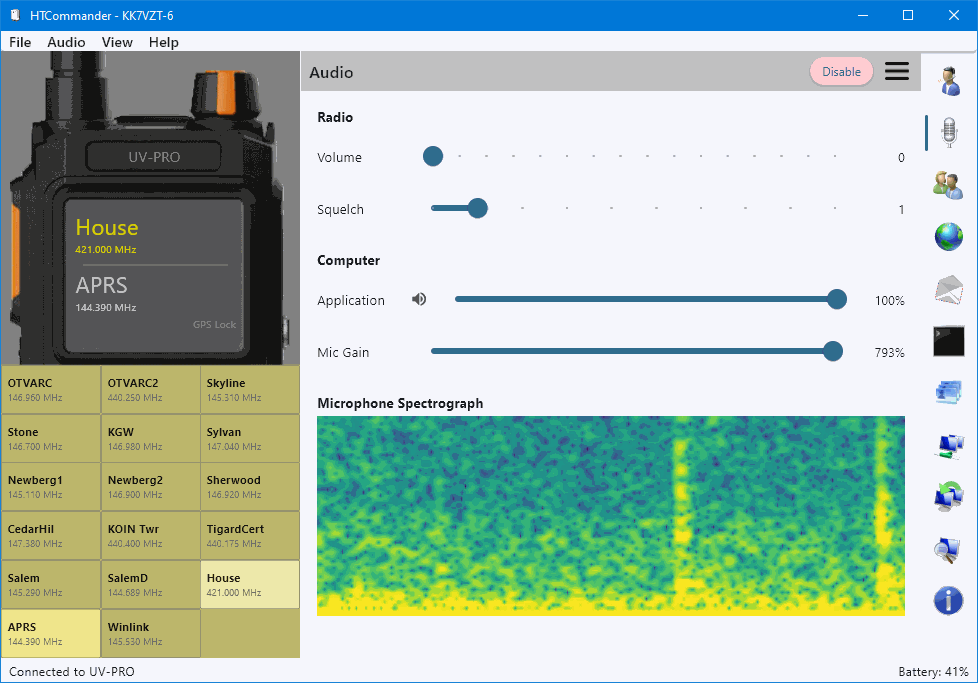The image size is (978, 683).
Task: Select the OTVARC2 channel button
Action: 150,390
